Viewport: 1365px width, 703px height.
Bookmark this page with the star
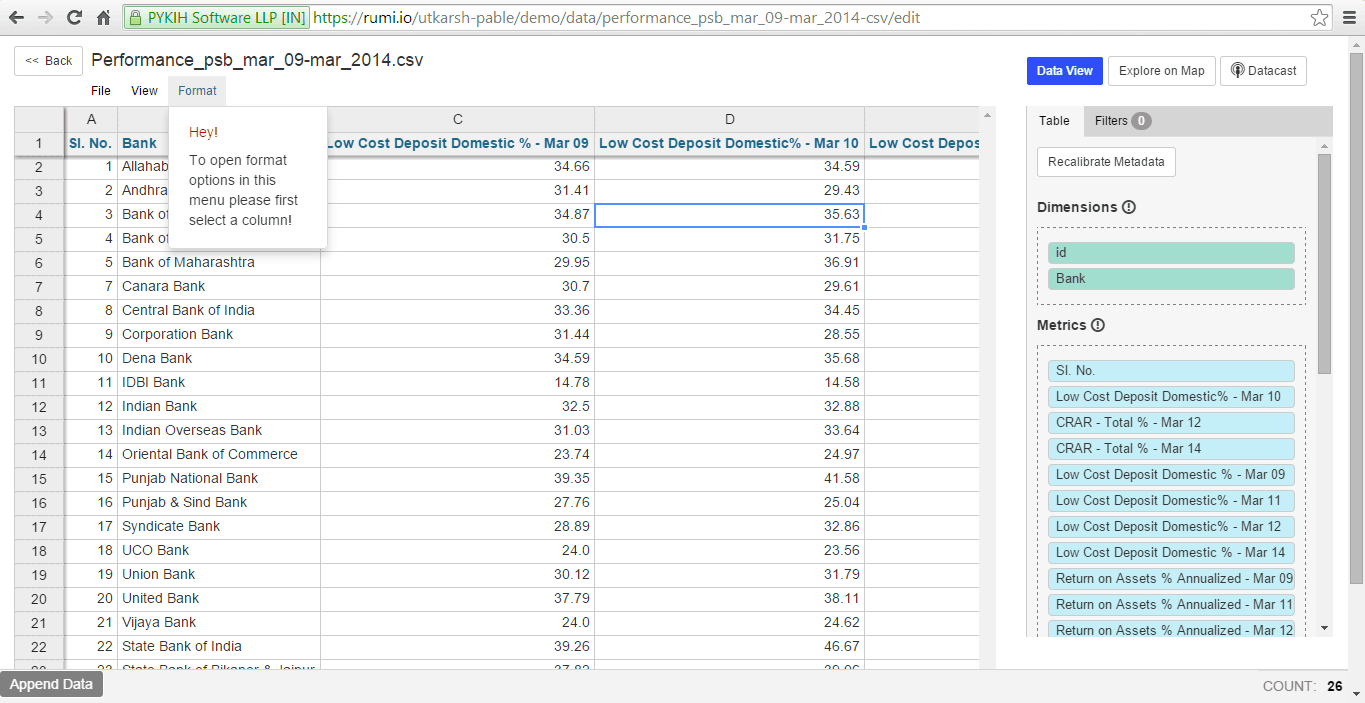(x=1319, y=18)
